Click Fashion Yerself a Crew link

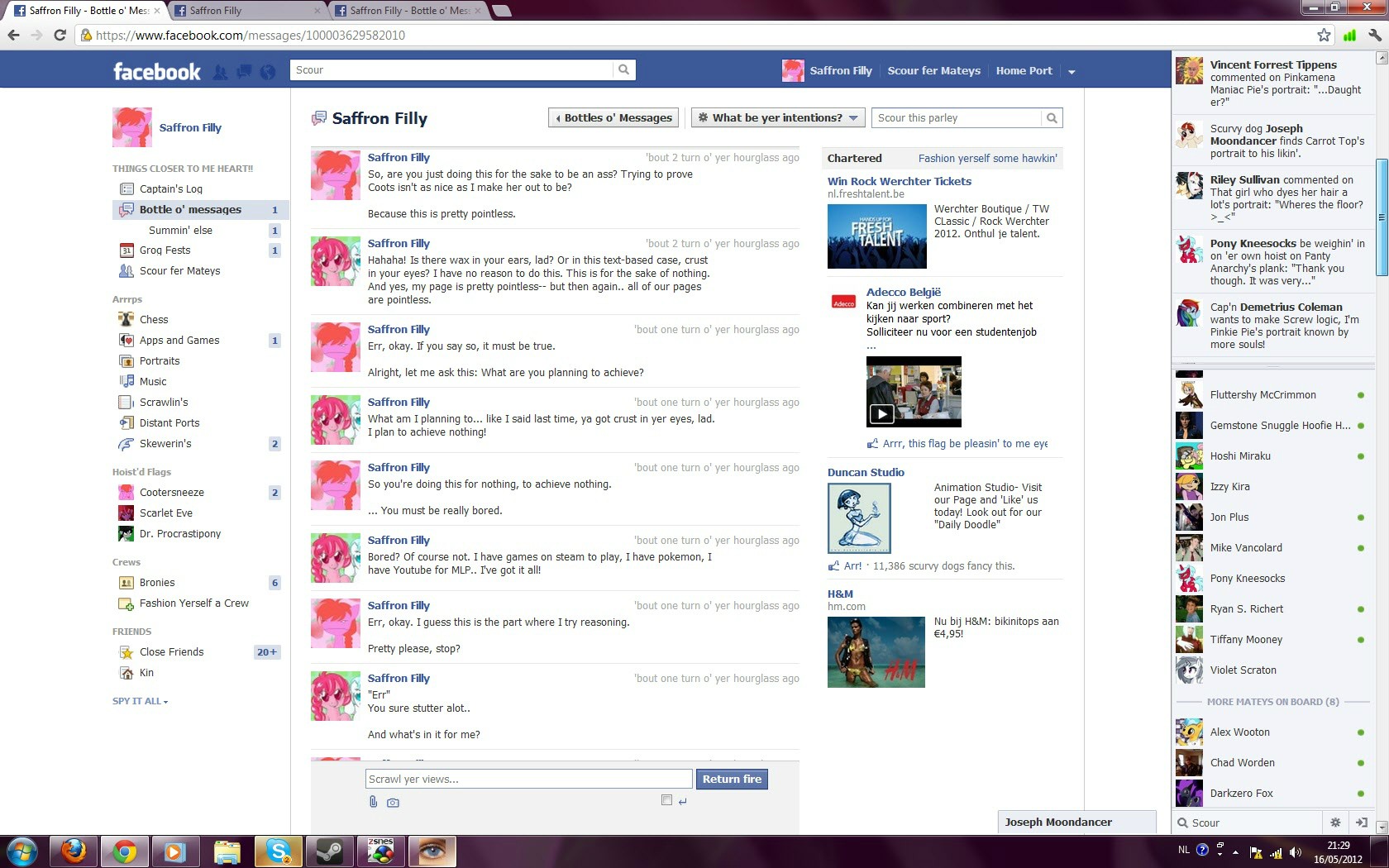(193, 603)
